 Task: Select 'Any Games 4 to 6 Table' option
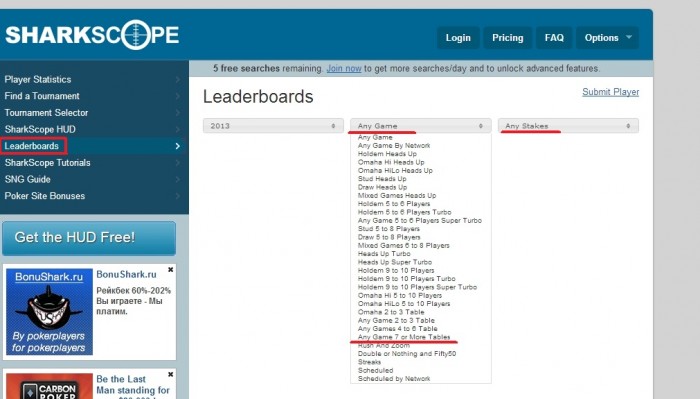tap(397, 328)
